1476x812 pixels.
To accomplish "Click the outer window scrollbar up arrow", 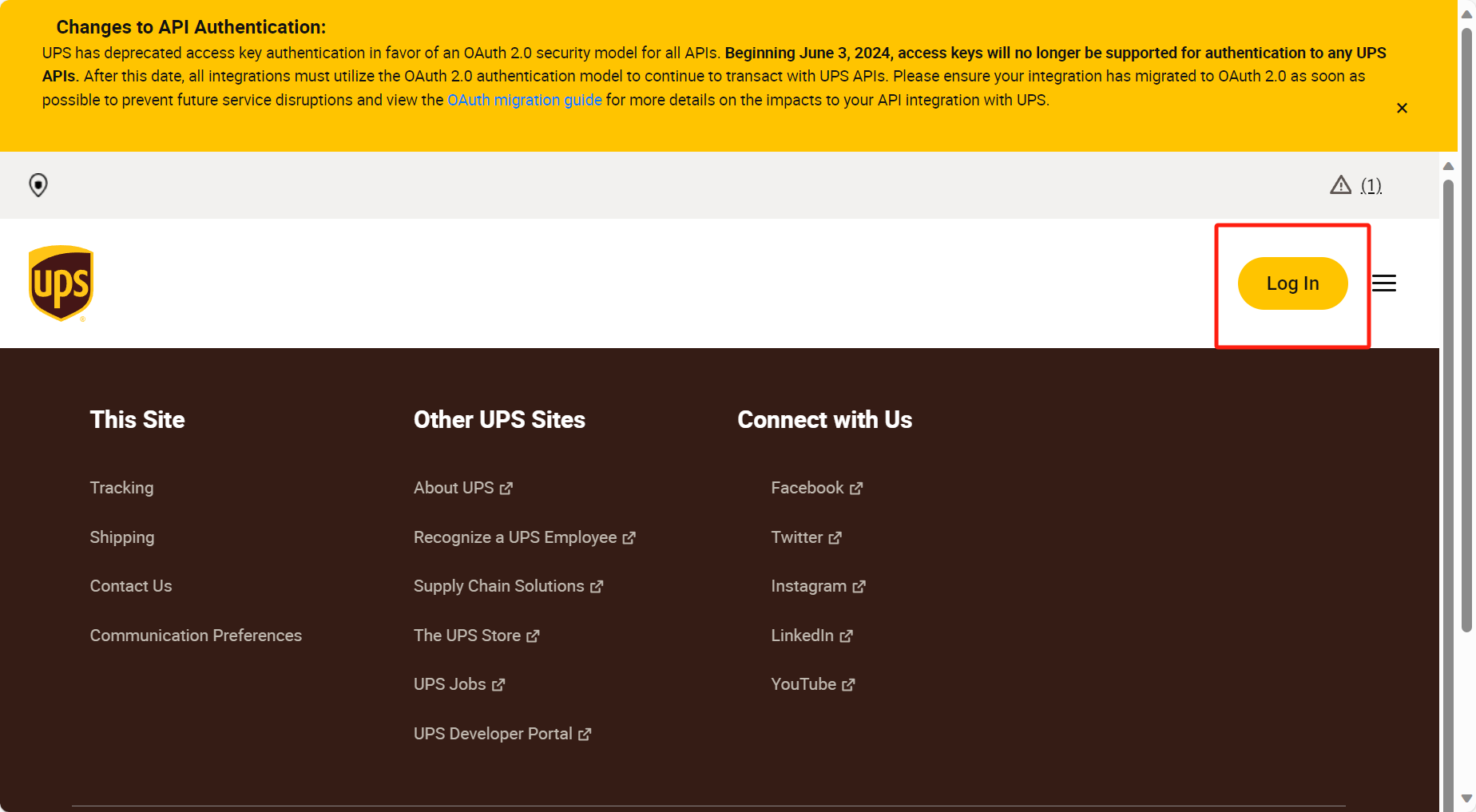I will coord(1466,14).
